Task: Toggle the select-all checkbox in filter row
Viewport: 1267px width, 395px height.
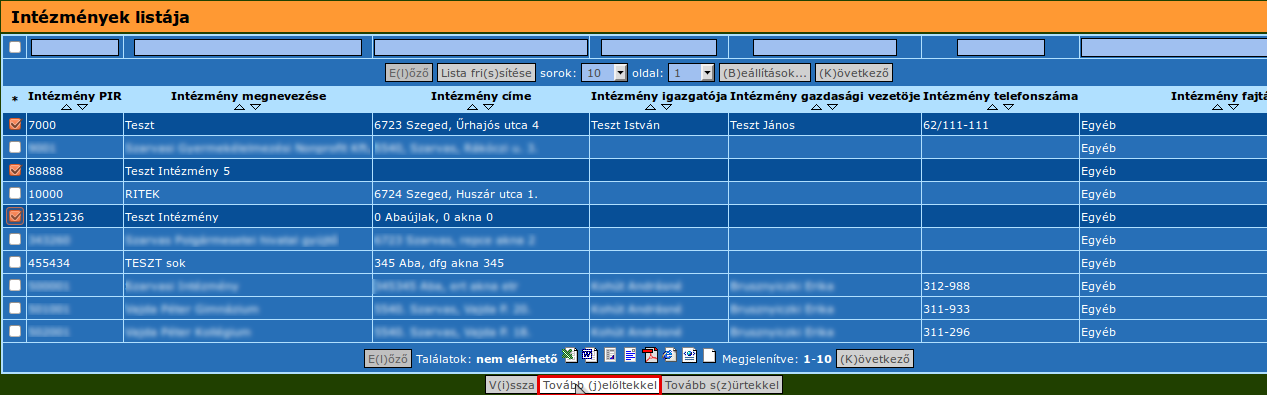Action: (x=14, y=47)
